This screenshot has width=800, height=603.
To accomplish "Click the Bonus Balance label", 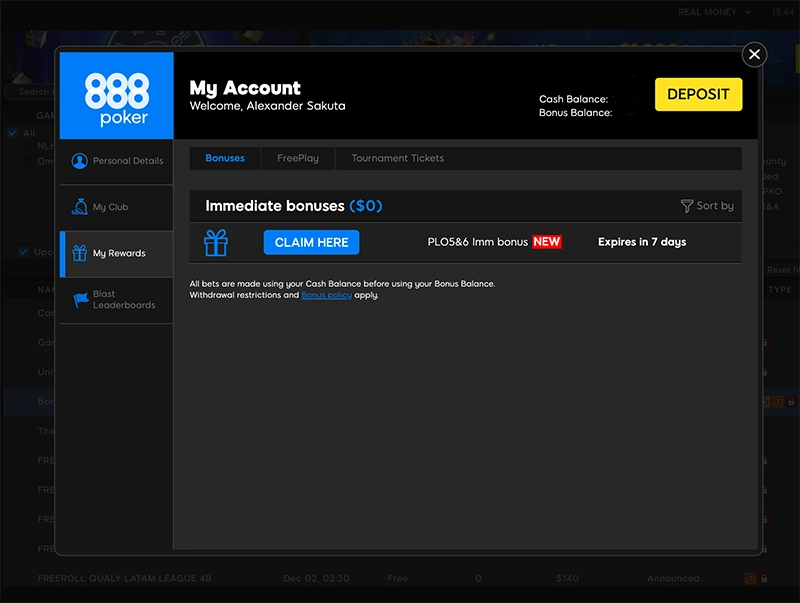I will click(x=576, y=113).
